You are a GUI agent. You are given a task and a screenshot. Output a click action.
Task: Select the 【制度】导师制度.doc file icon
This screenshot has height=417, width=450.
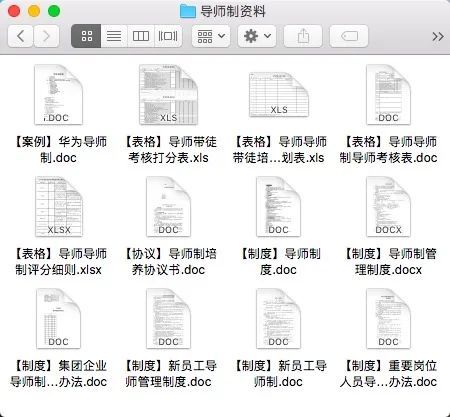(278, 207)
